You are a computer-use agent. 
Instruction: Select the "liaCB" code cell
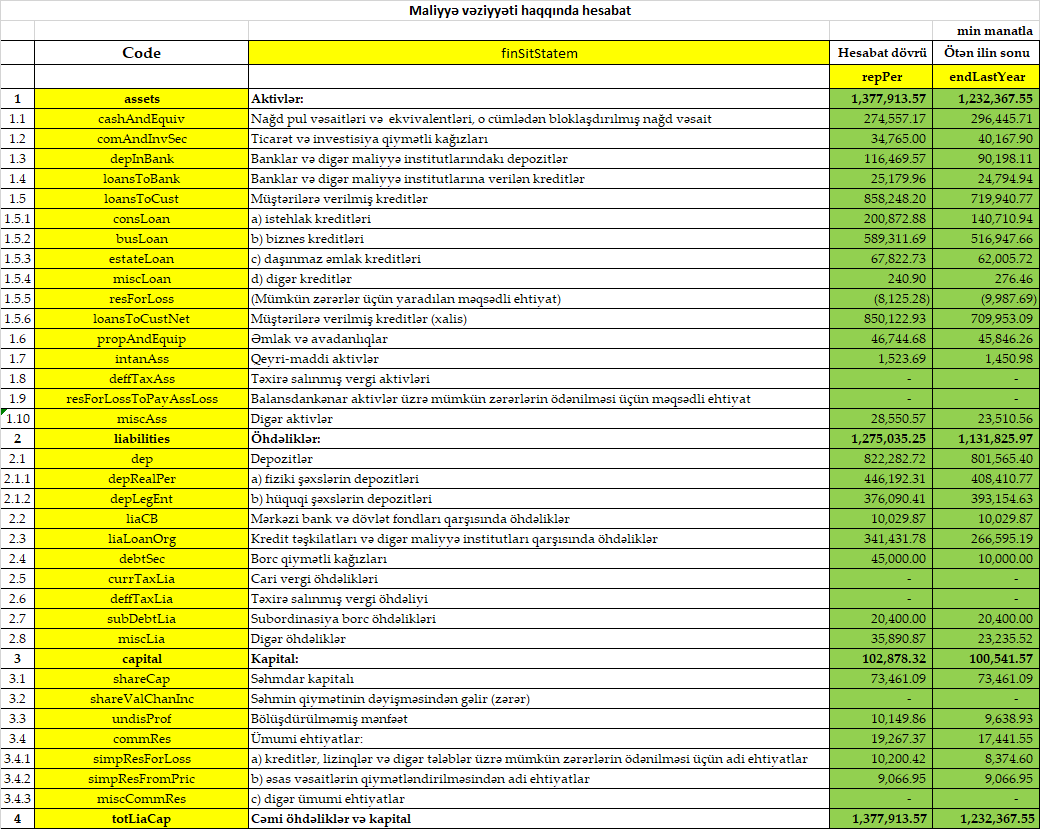(x=141, y=519)
